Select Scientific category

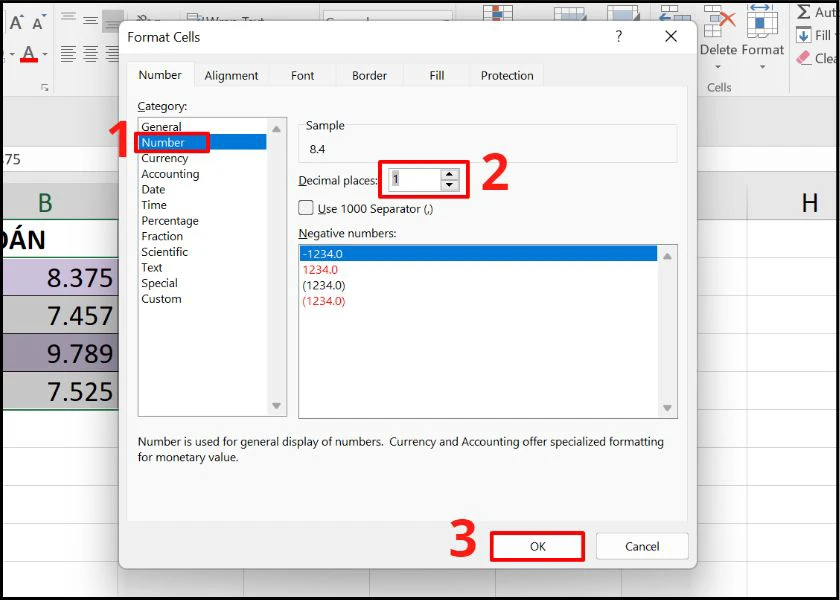202,252
